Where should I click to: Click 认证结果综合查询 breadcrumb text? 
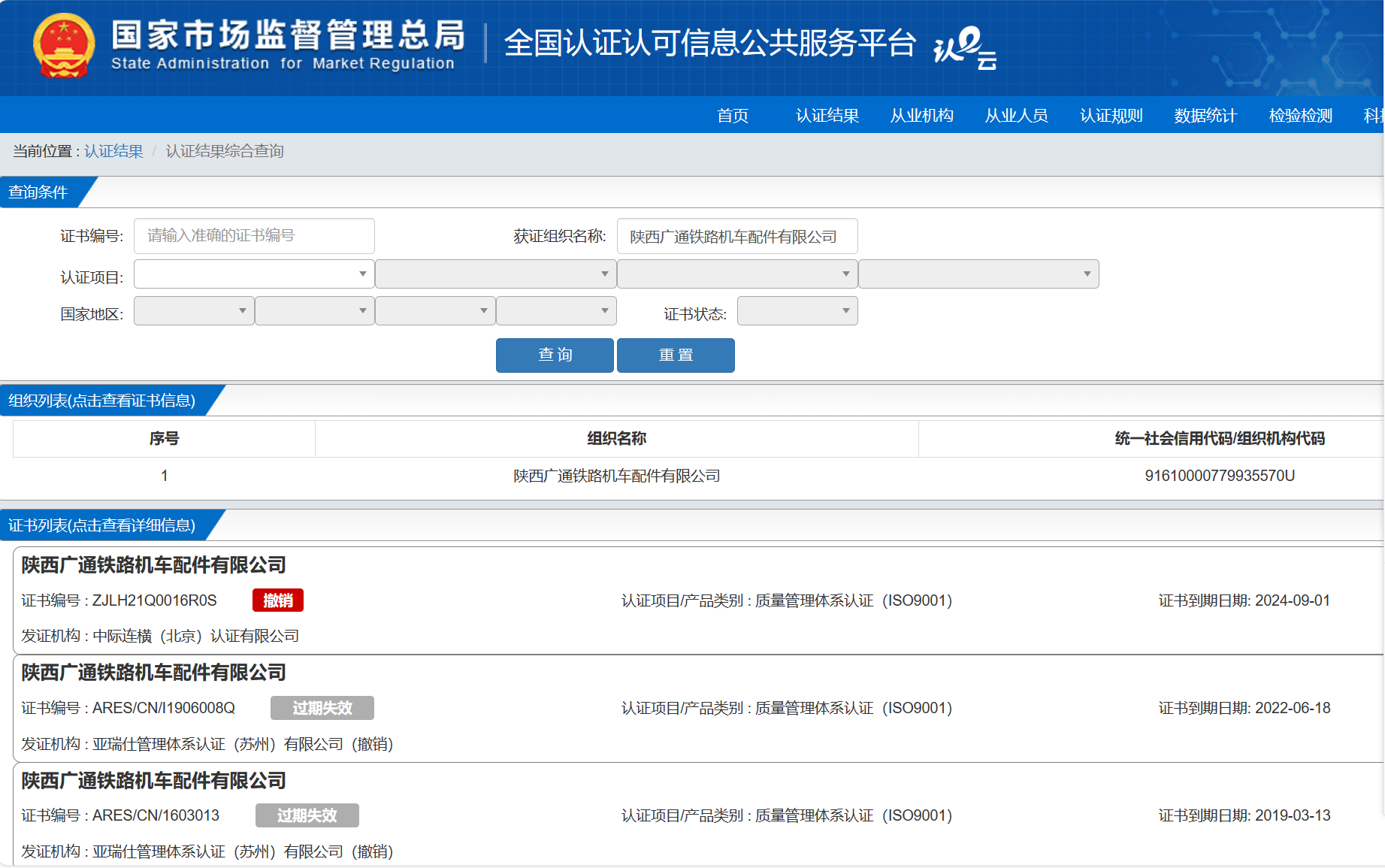225,151
